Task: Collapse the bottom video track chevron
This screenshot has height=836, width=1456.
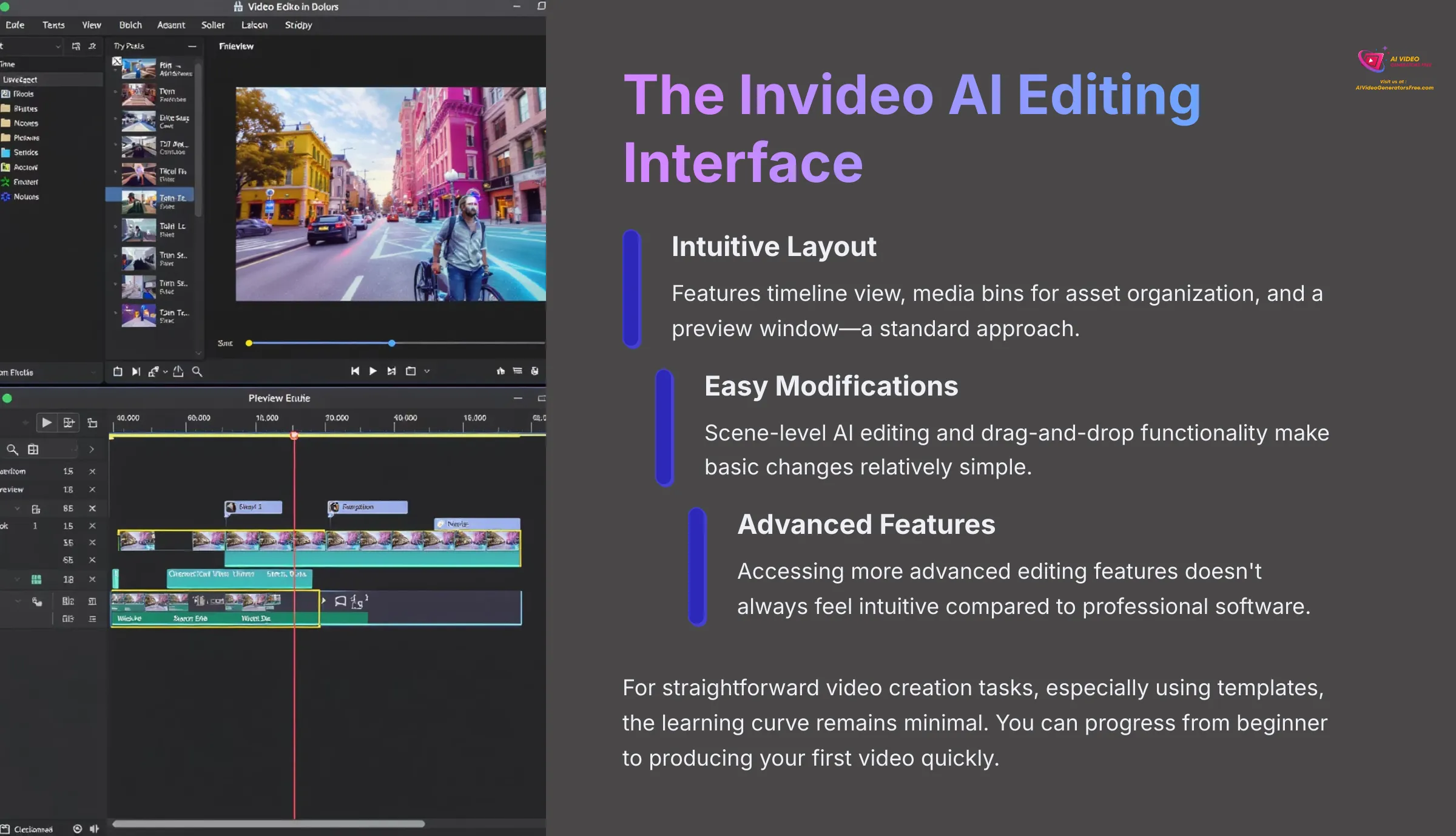Action: [x=18, y=601]
